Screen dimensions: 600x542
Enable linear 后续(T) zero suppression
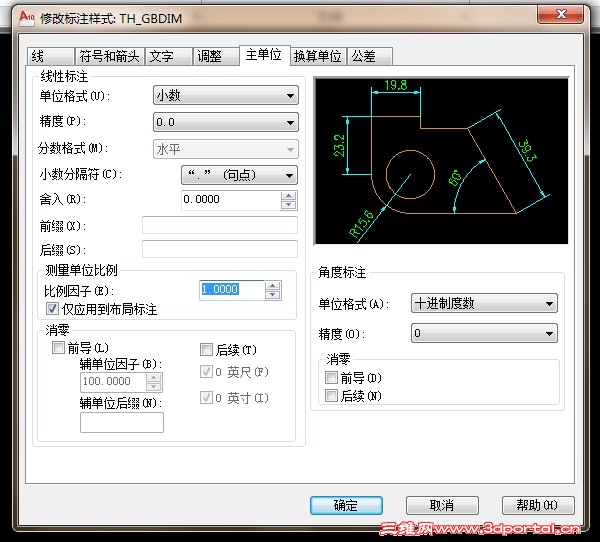pyautogui.click(x=206, y=349)
